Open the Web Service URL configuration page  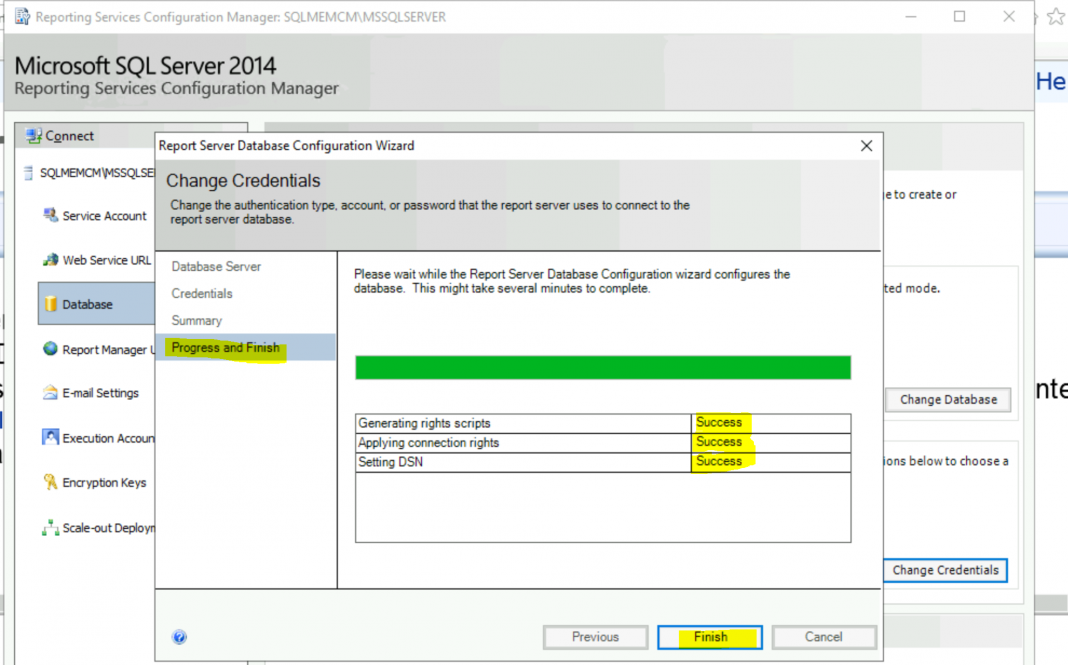click(97, 259)
